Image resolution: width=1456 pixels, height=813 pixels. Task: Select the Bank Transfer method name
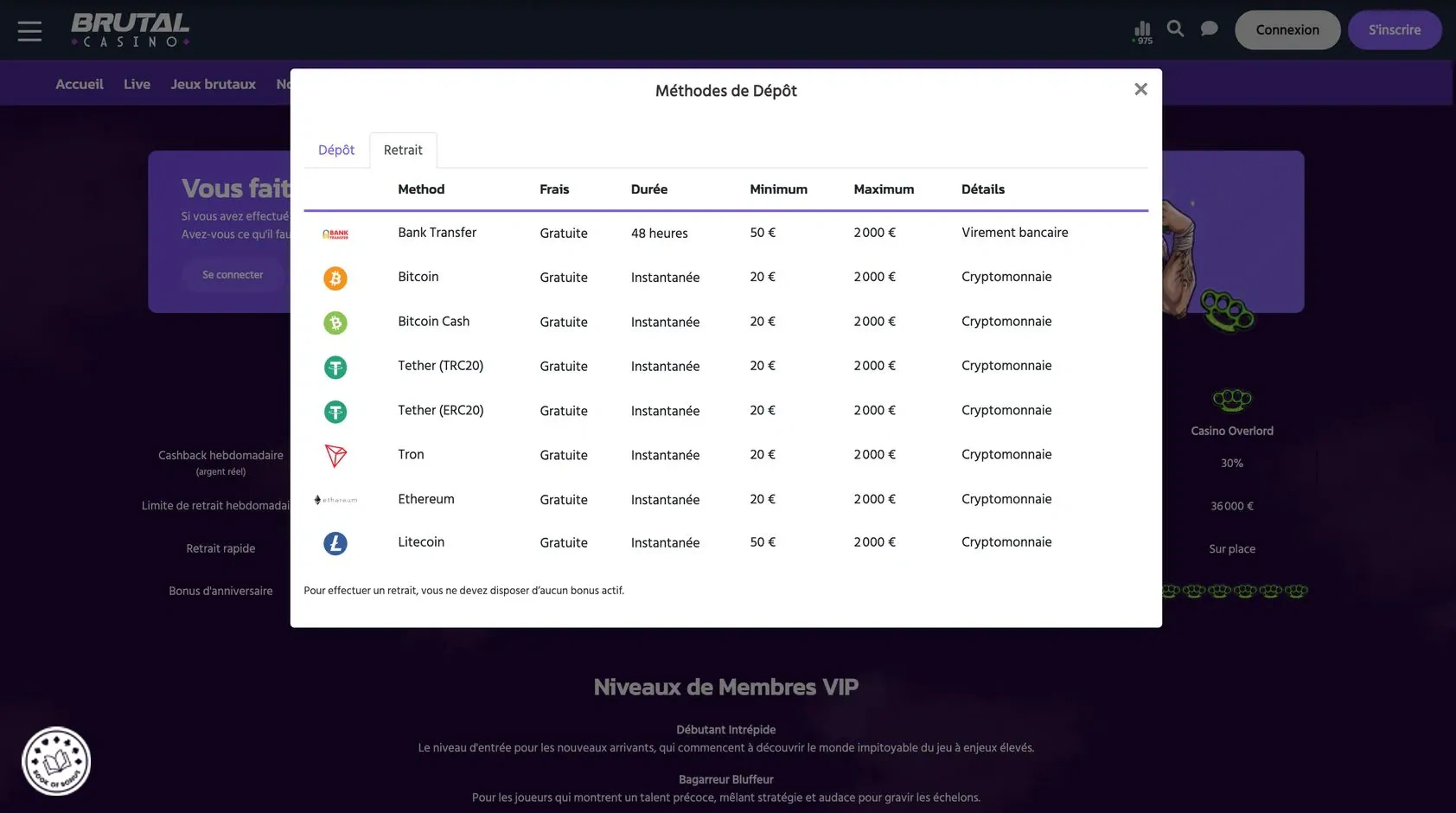click(x=437, y=232)
